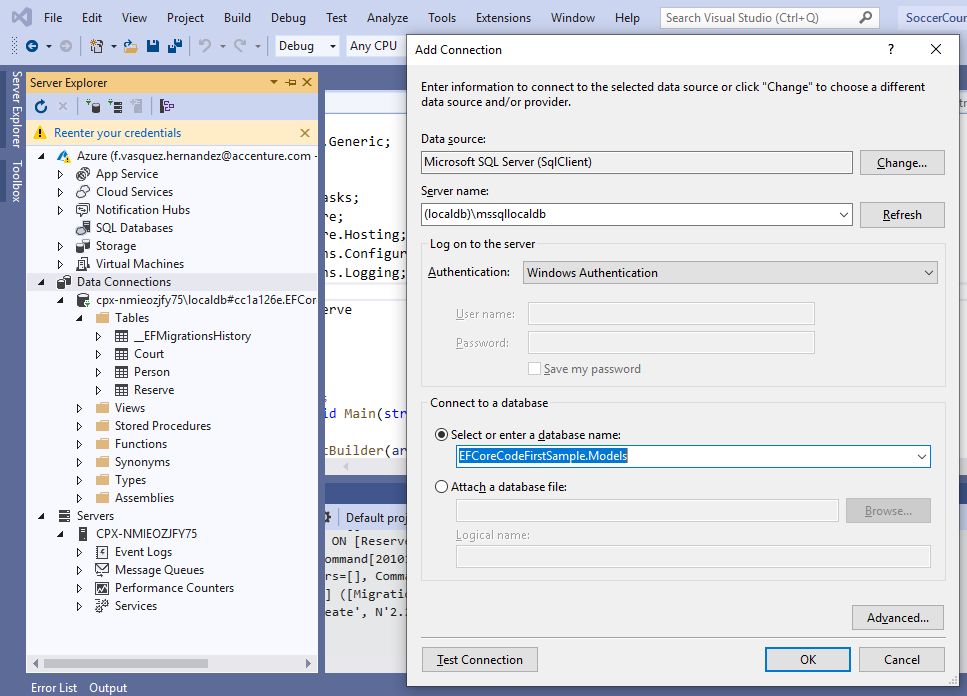
Task: Expand the Views folder
Action: 79,408
